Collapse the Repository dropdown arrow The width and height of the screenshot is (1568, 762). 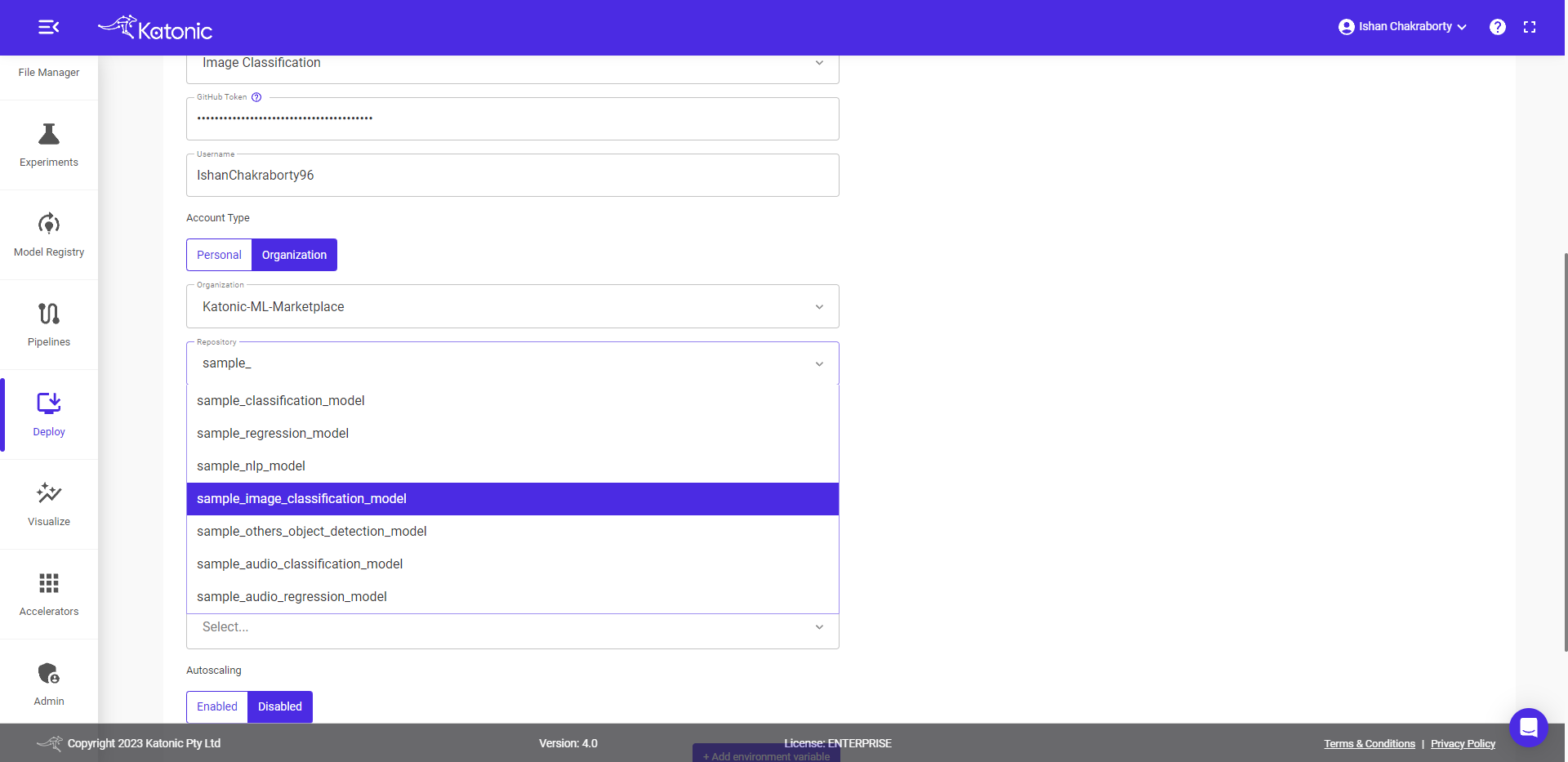[819, 363]
